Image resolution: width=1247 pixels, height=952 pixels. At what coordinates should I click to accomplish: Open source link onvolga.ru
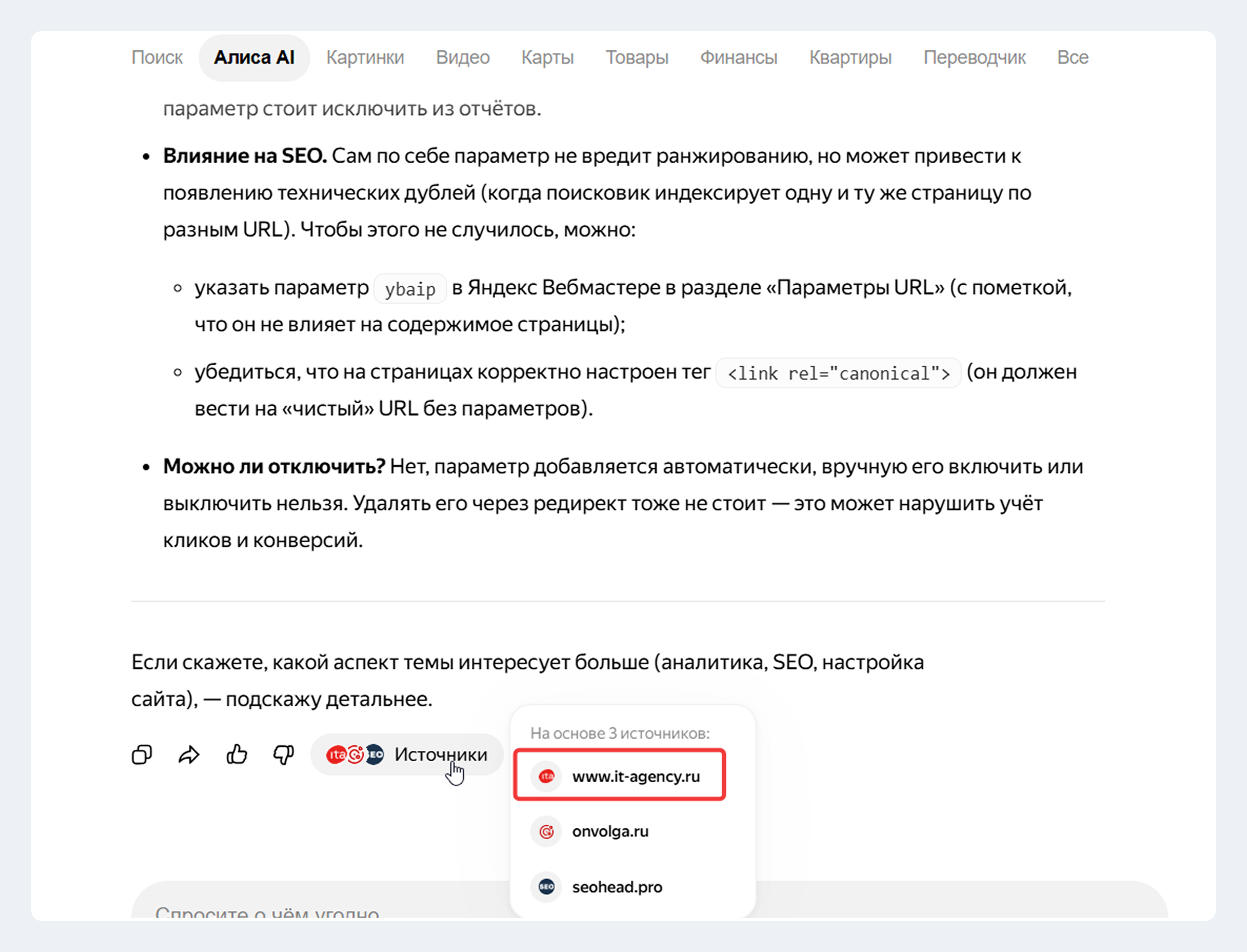pos(610,831)
